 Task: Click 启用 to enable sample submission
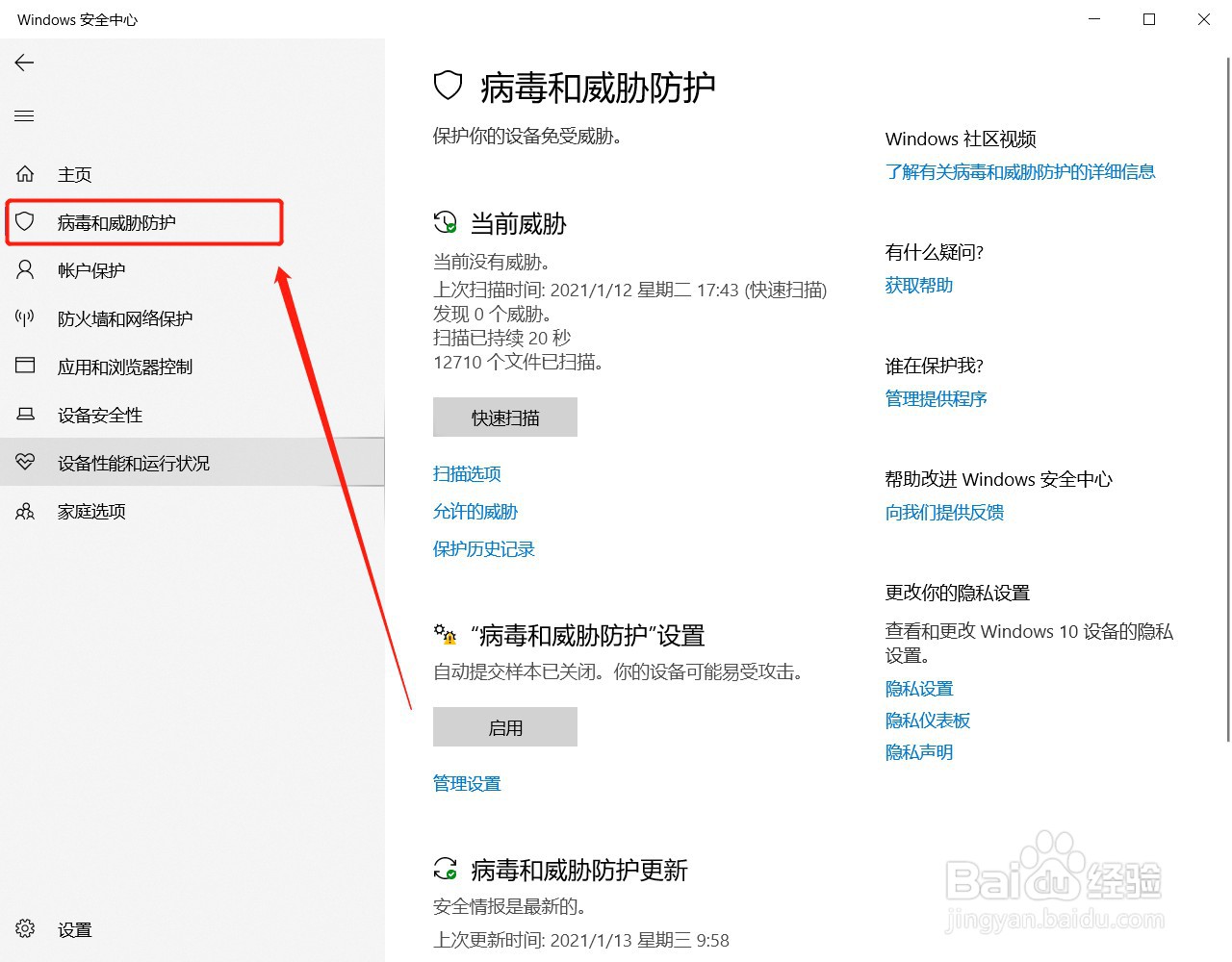tap(504, 726)
